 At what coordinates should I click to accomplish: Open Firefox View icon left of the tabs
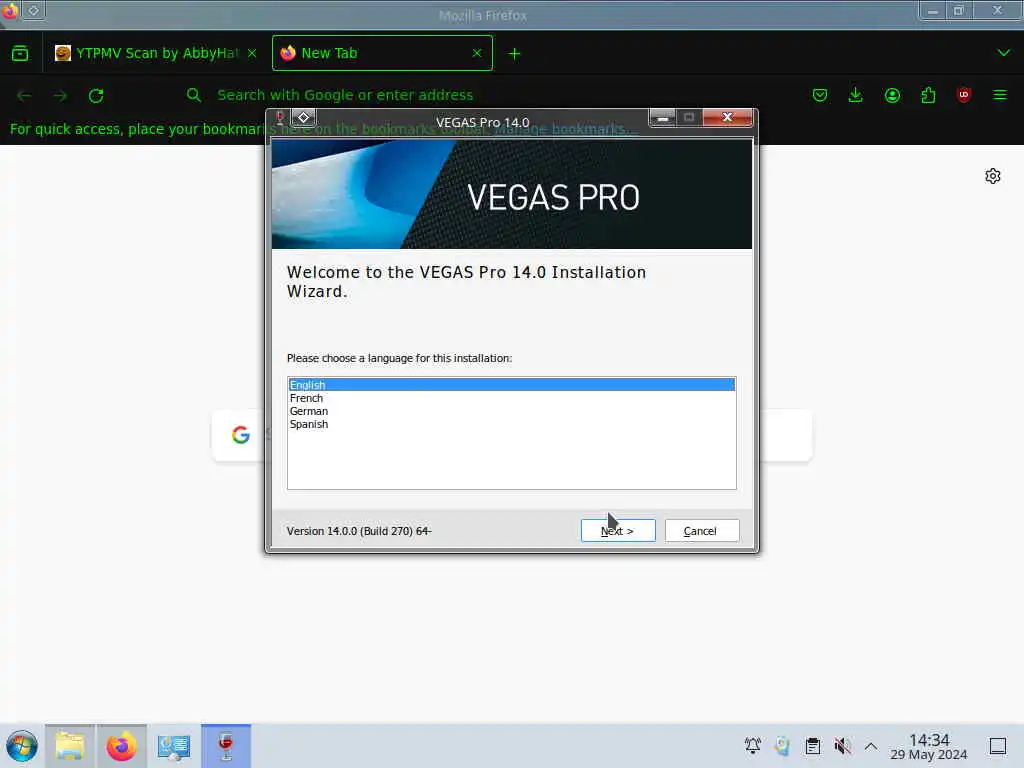(x=20, y=54)
